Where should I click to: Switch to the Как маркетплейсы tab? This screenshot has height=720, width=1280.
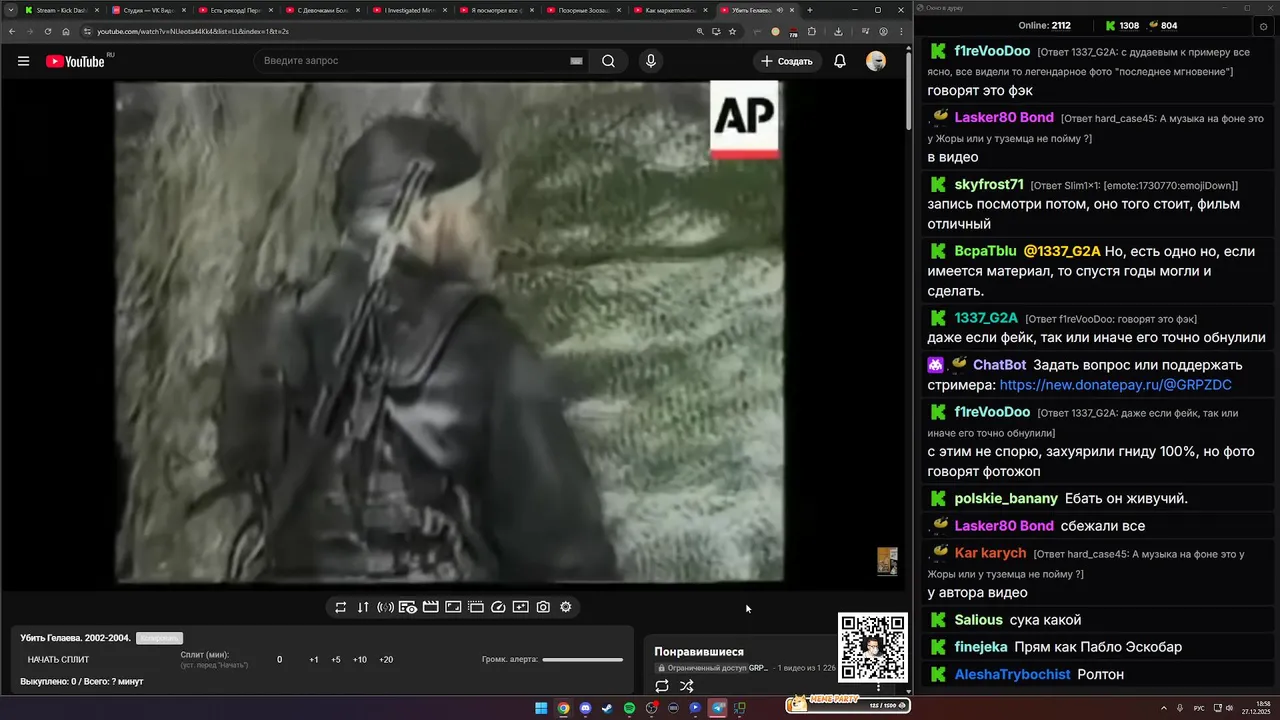pyautogui.click(x=671, y=10)
